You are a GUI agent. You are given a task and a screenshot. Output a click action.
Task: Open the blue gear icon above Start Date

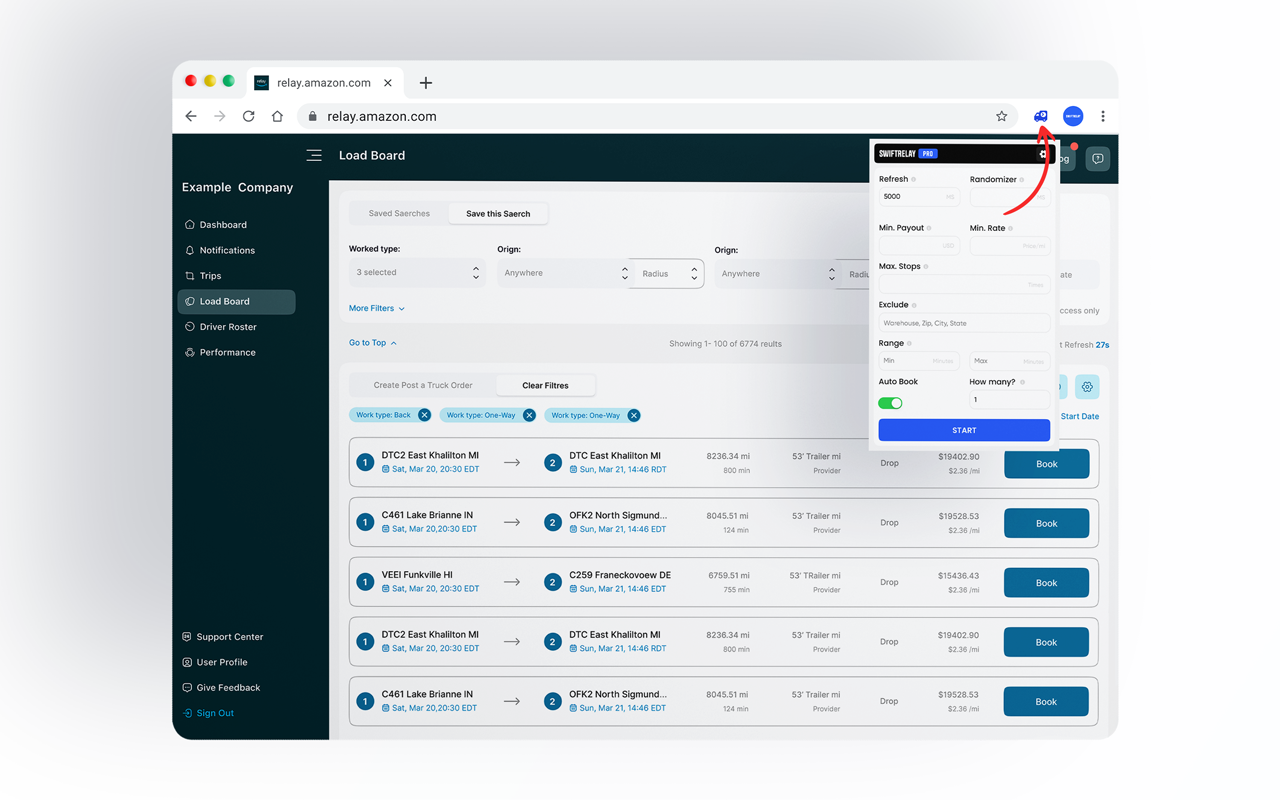click(1087, 386)
